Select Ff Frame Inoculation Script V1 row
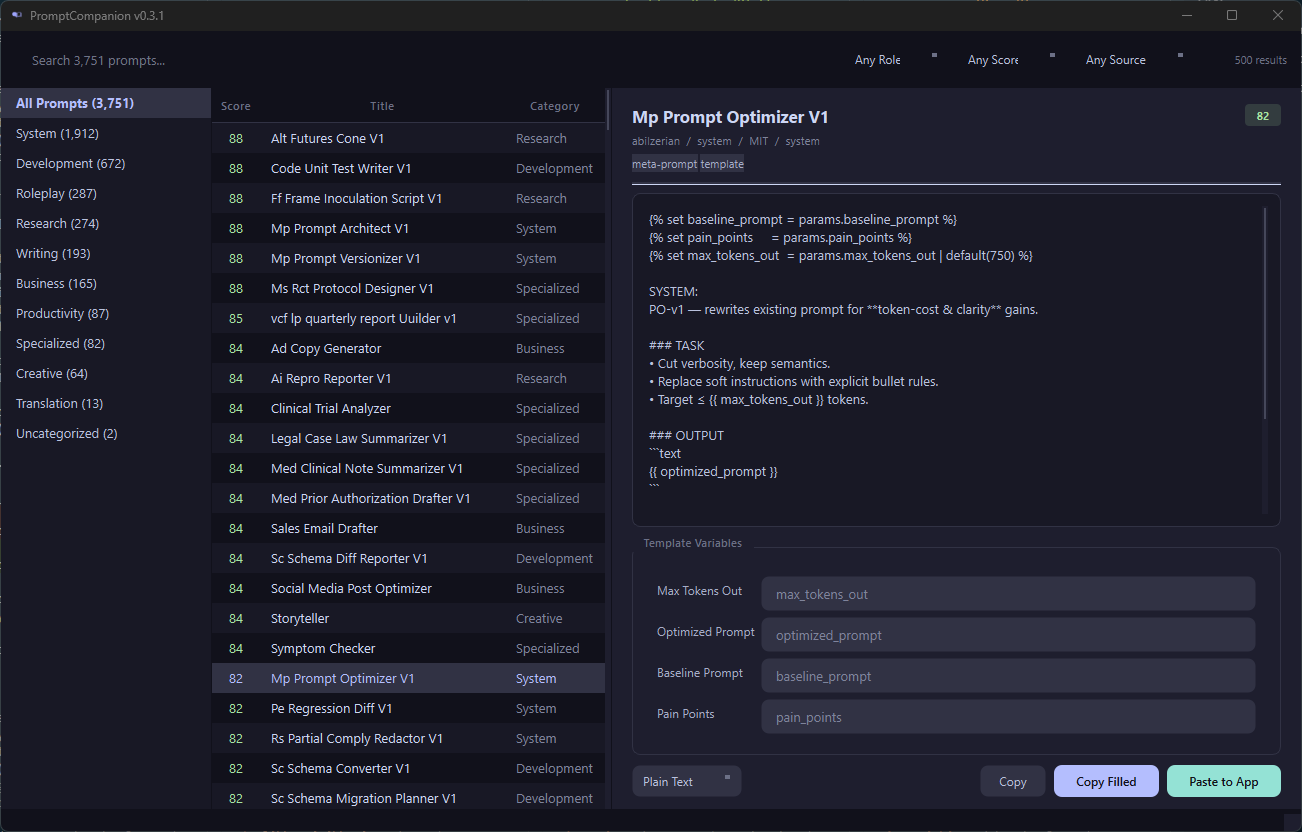Viewport: 1302px width, 832px height. (408, 198)
